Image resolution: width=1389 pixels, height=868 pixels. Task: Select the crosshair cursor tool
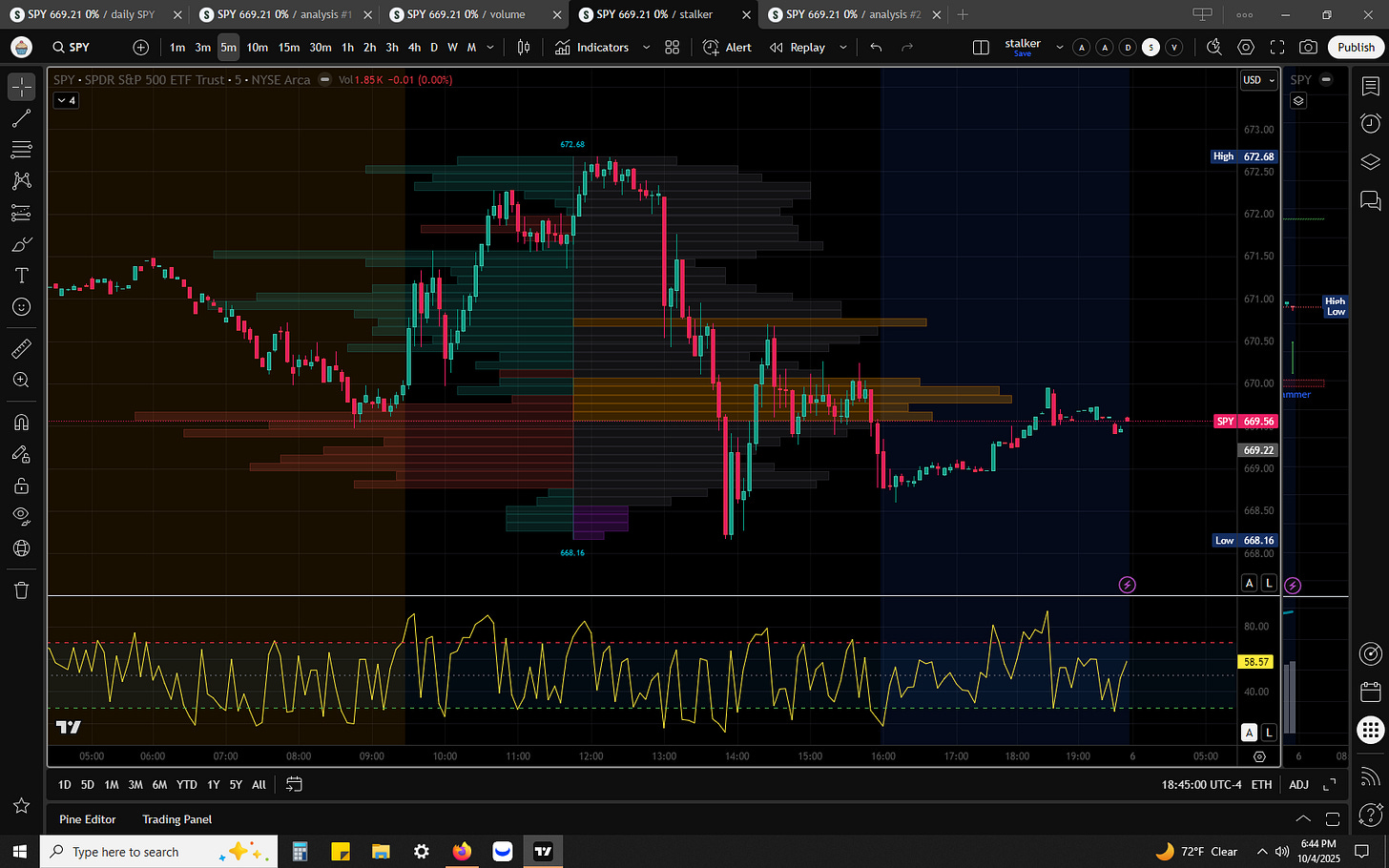[x=21, y=87]
